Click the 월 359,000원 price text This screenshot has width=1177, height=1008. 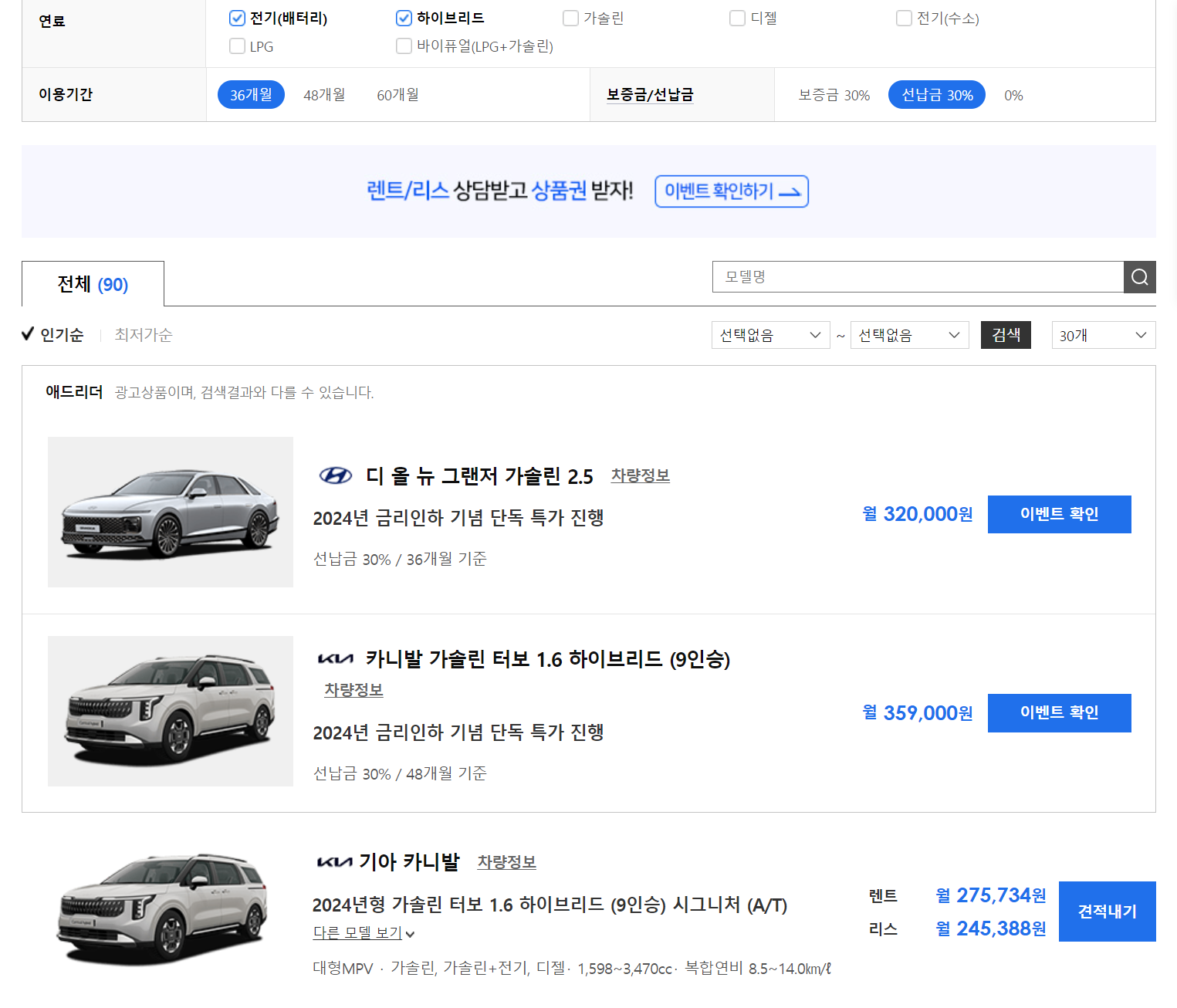coord(918,713)
